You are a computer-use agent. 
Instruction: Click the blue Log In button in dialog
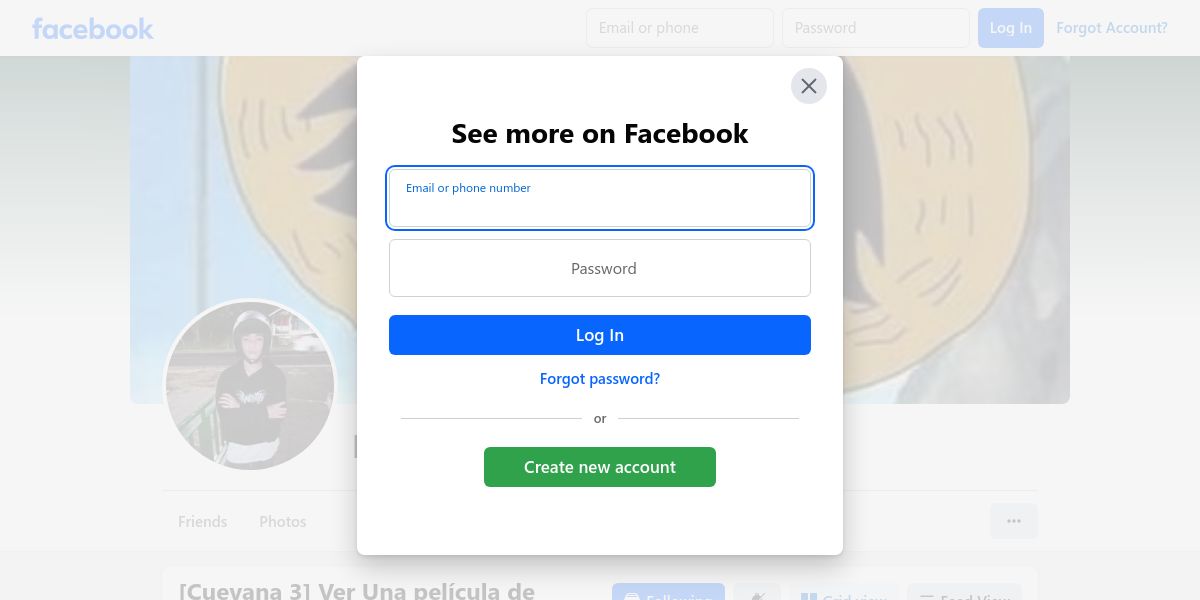click(x=600, y=335)
